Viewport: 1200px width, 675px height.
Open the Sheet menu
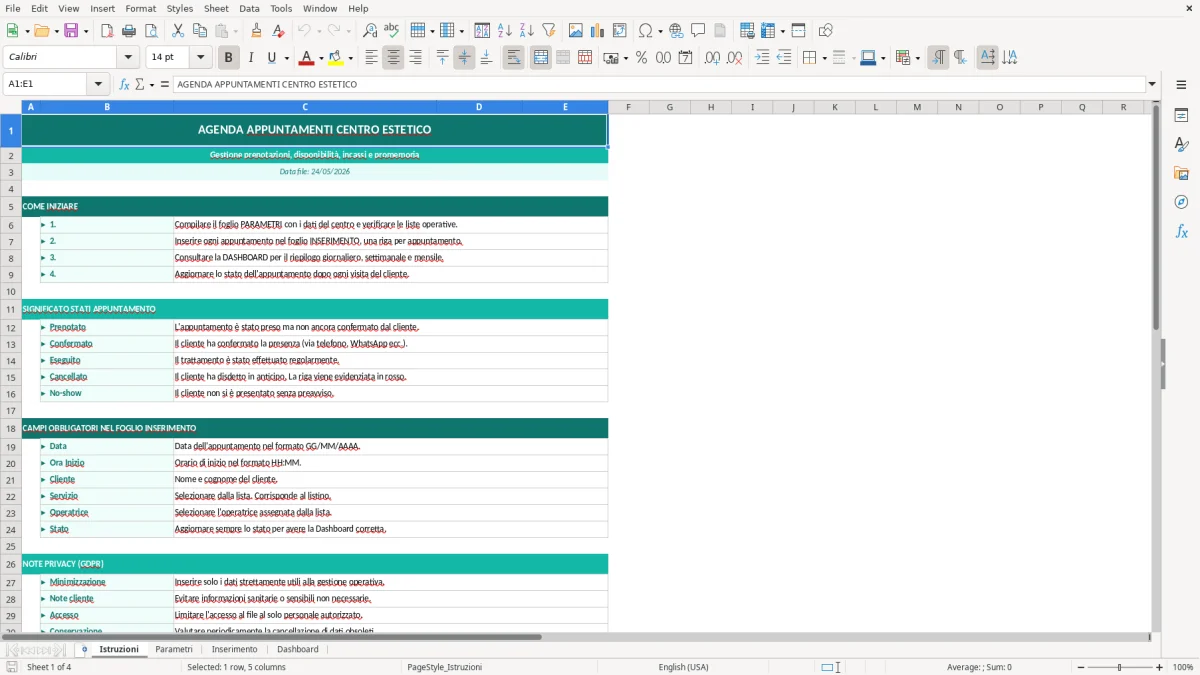click(216, 8)
